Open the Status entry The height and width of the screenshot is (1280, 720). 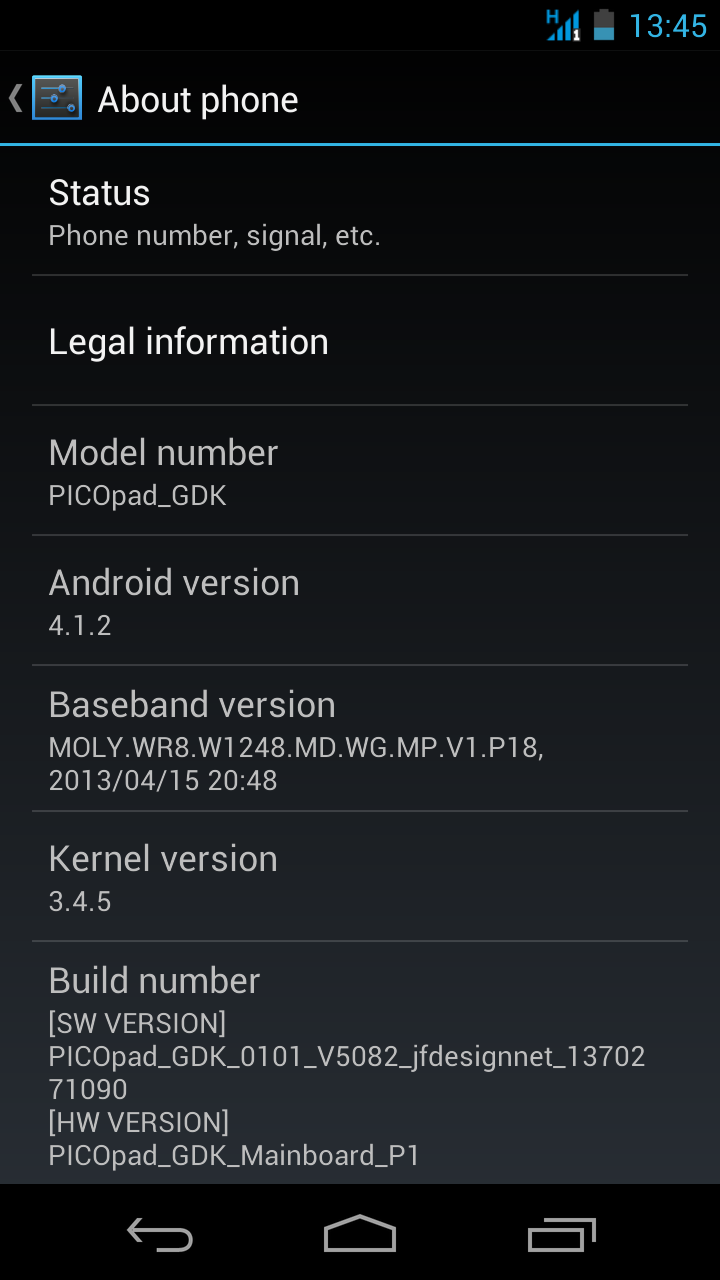click(x=360, y=211)
